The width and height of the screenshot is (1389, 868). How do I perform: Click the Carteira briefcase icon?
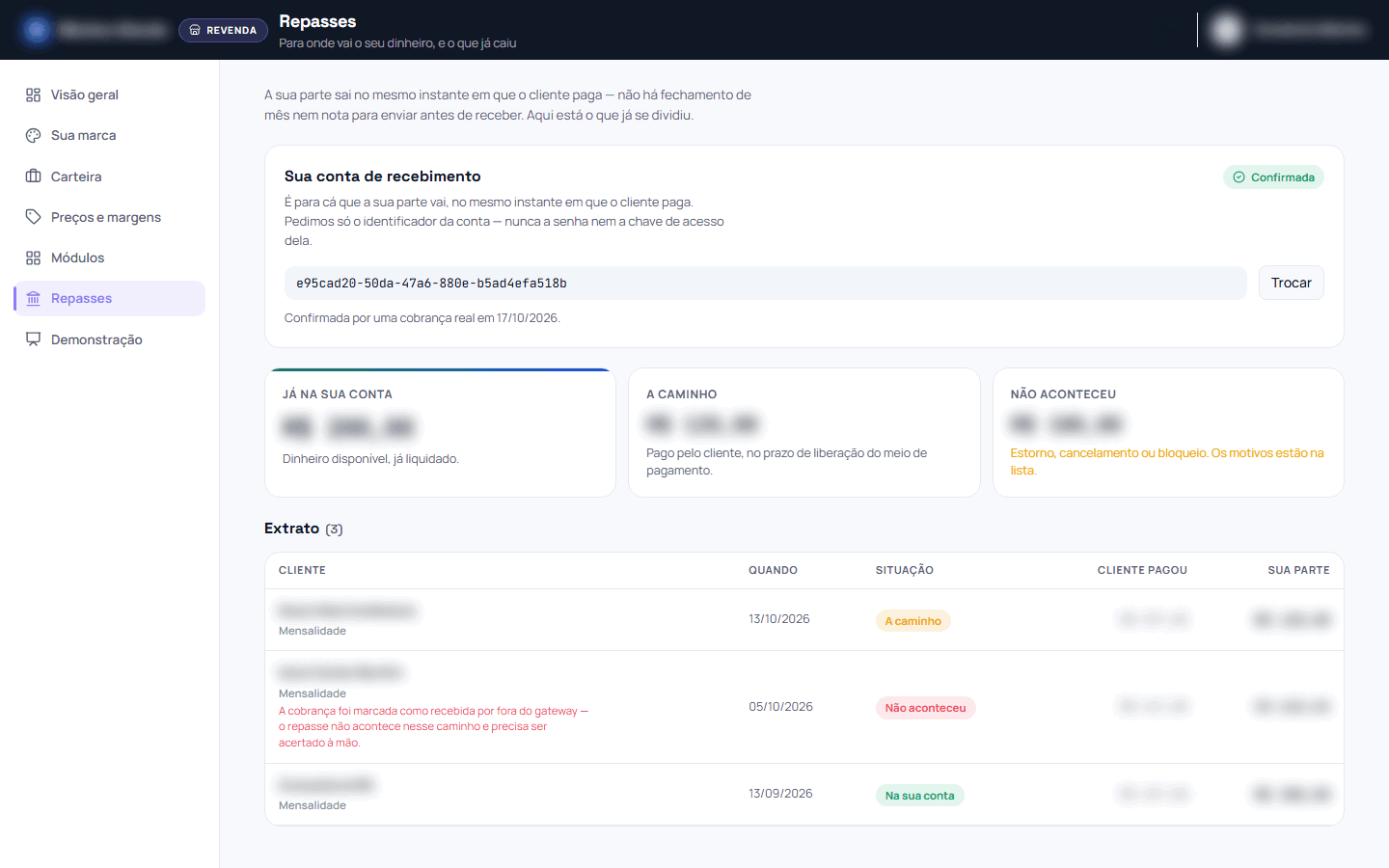coord(33,176)
